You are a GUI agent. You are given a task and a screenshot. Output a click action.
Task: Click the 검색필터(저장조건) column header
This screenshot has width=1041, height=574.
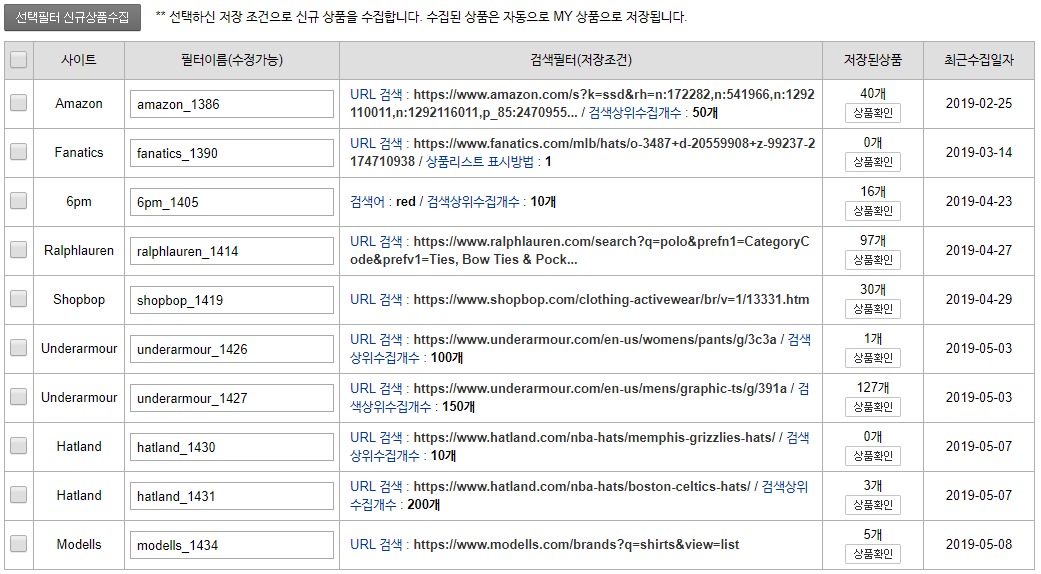[x=581, y=60]
